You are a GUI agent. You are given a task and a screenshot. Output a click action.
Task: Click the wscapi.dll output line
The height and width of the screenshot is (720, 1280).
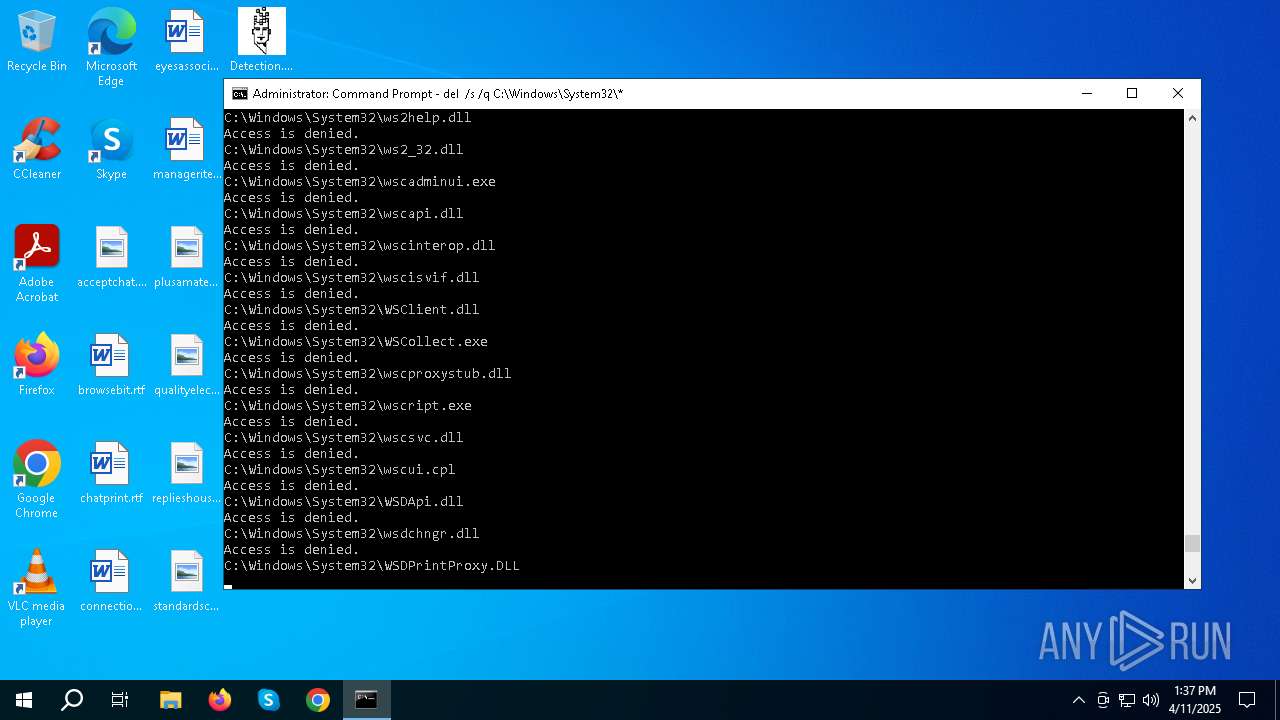344,214
